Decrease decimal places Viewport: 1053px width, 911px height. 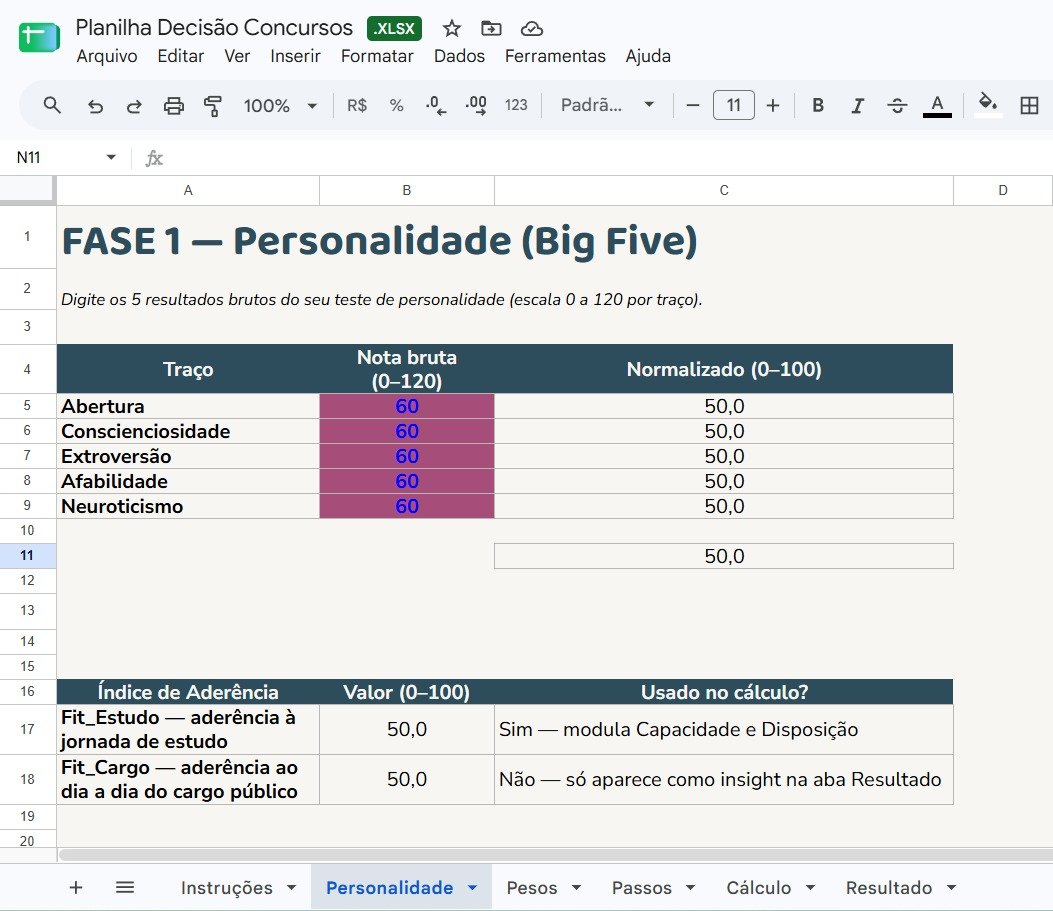click(x=436, y=105)
